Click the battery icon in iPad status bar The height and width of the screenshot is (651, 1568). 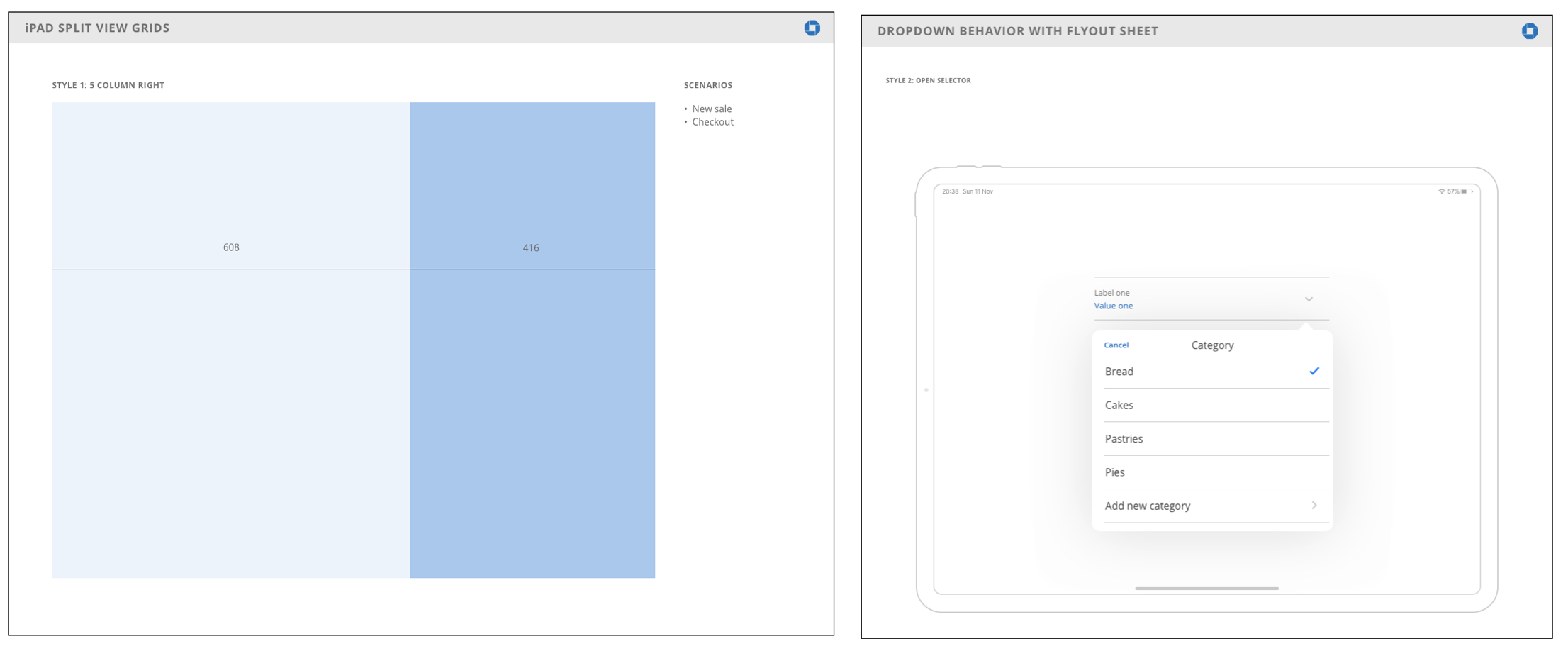[1467, 191]
